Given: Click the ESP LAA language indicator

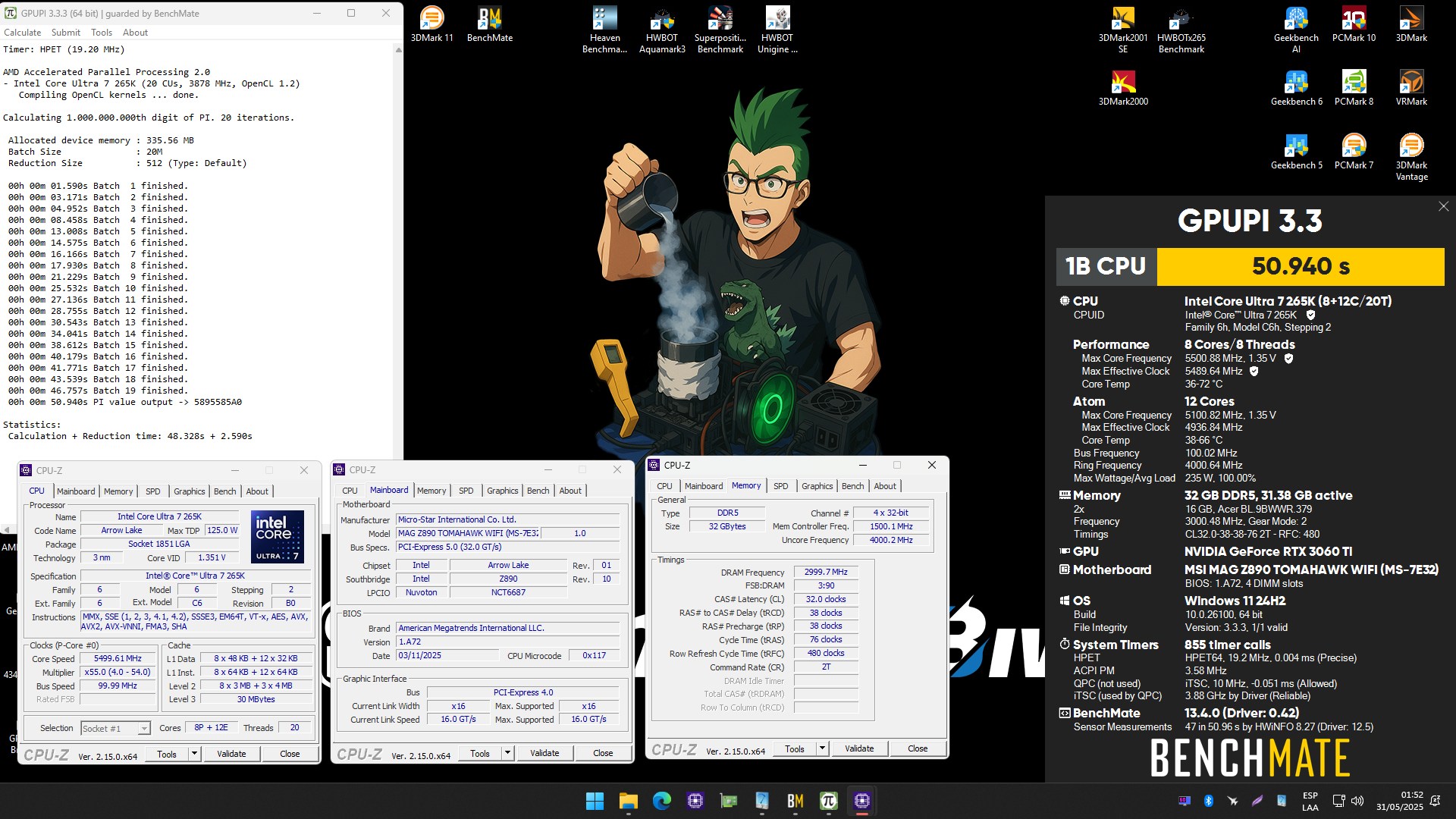Looking at the screenshot, I should (1310, 801).
